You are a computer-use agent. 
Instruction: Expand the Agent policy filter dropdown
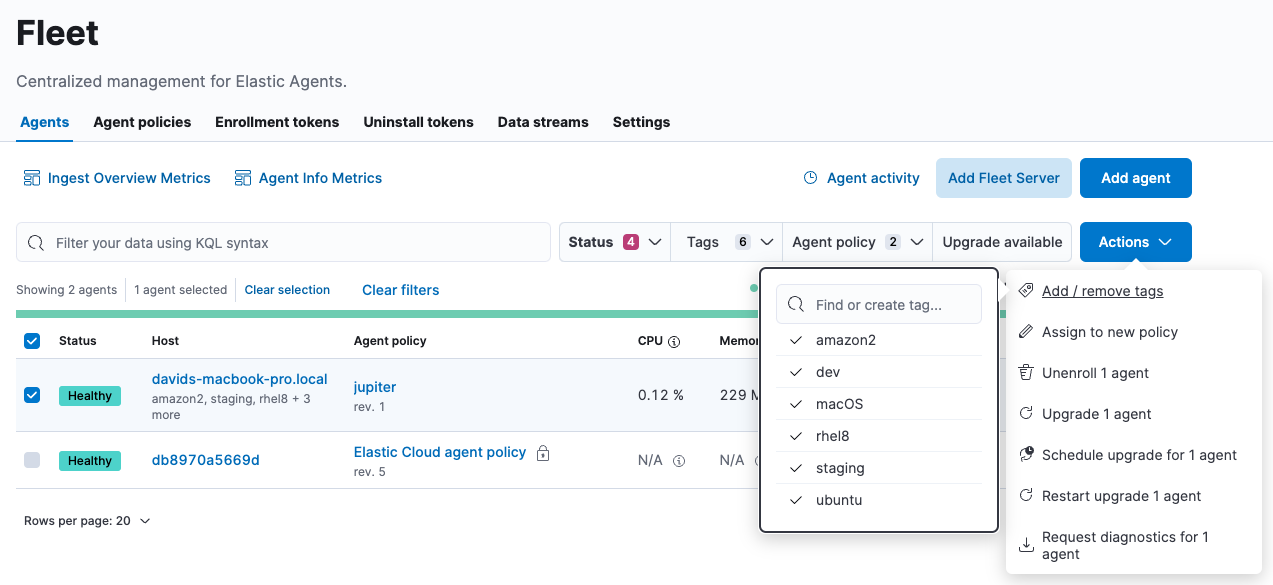[845, 242]
